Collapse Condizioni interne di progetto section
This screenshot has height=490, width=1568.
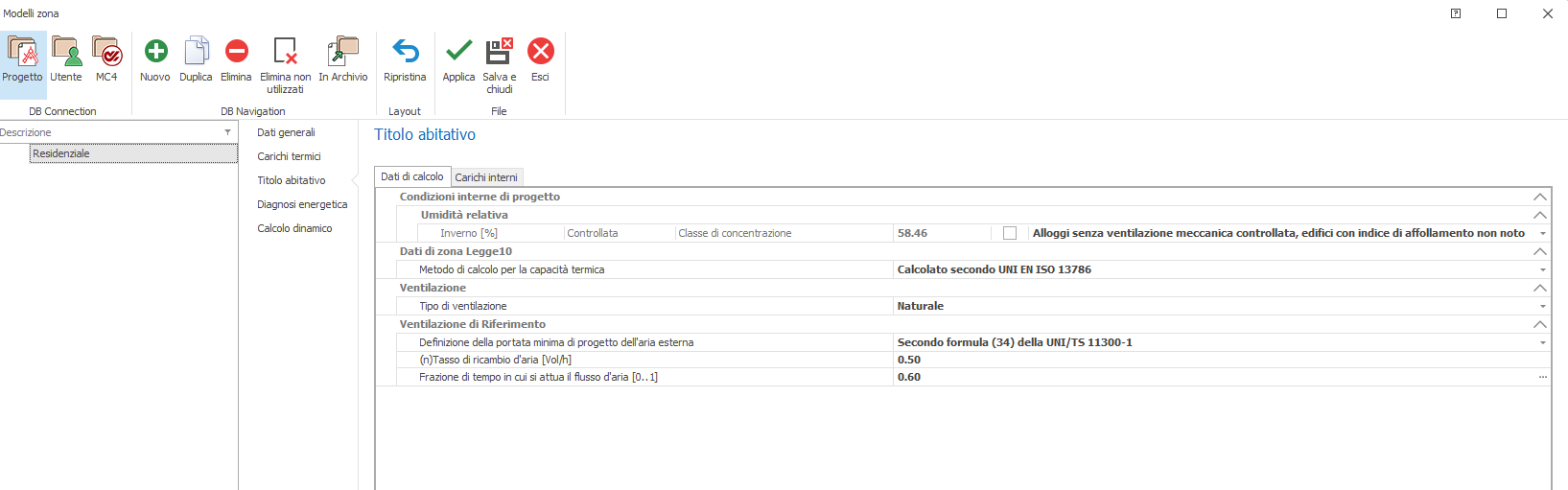click(1539, 197)
